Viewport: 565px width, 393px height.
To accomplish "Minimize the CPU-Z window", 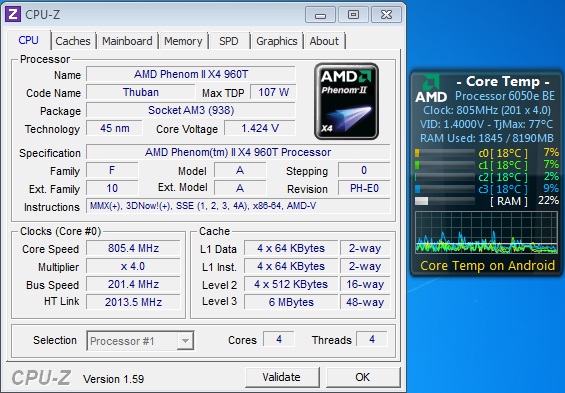I will 320,15.
